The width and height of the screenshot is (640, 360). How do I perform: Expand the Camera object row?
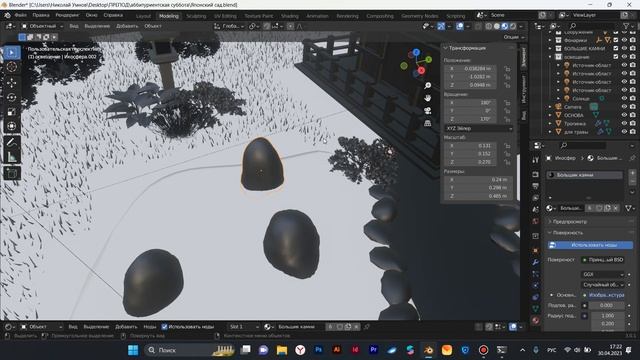[550, 107]
